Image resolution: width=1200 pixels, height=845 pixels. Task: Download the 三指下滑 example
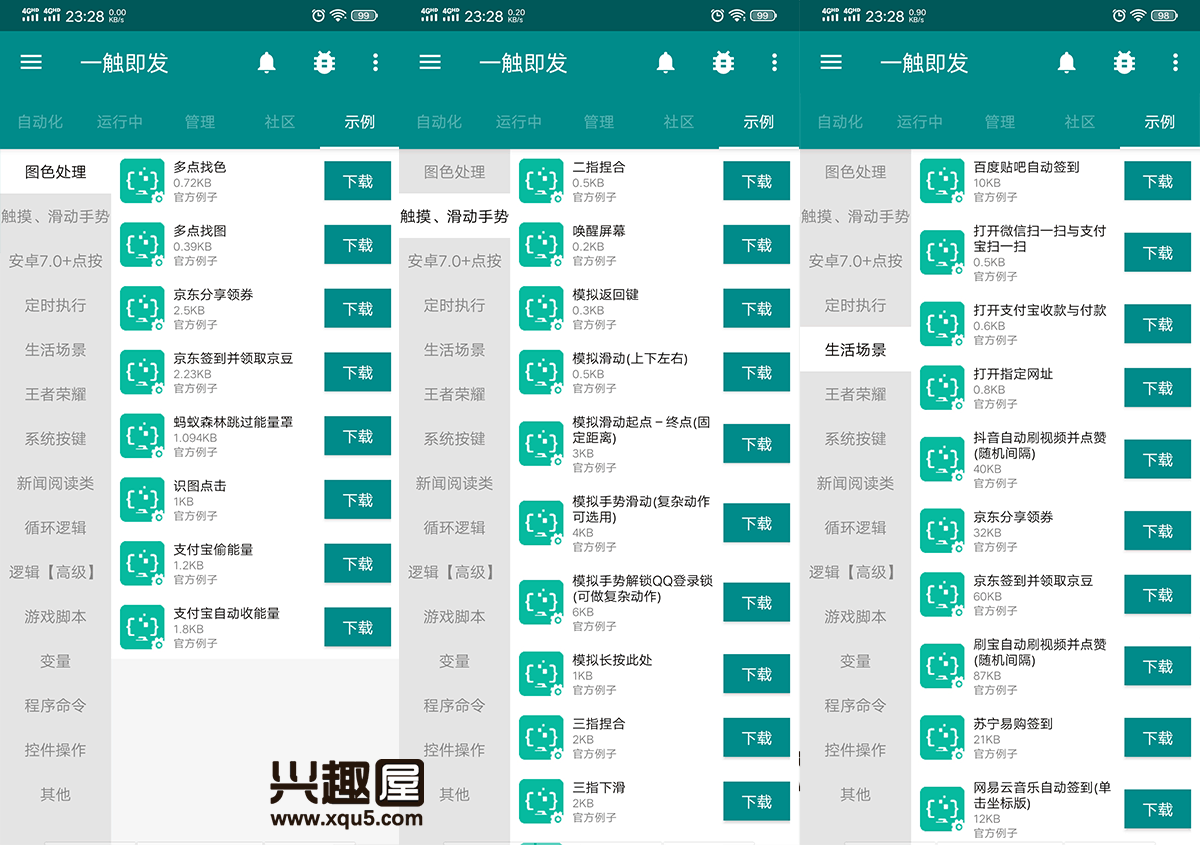point(757,801)
